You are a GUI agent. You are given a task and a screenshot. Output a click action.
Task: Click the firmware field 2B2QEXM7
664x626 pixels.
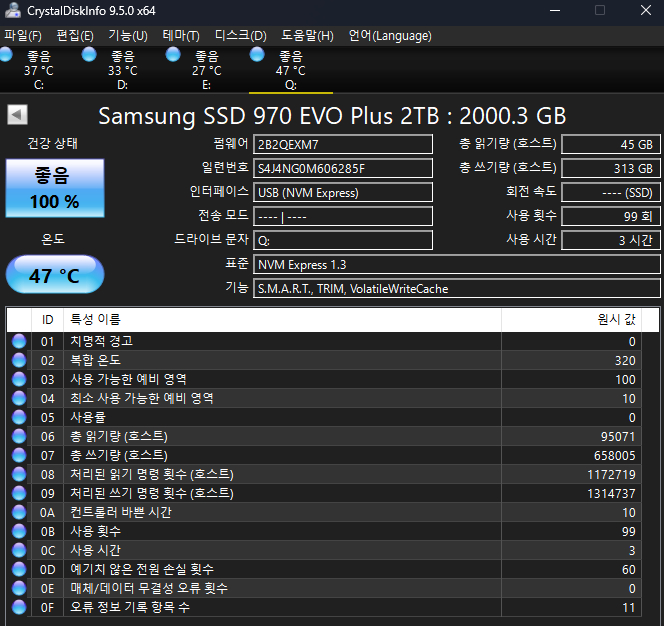tap(343, 144)
